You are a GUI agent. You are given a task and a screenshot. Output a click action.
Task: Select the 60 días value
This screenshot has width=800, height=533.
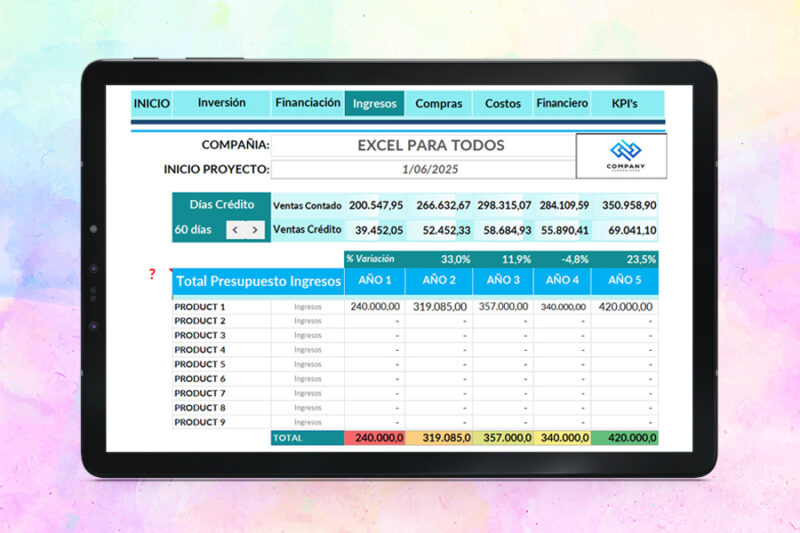tap(193, 230)
